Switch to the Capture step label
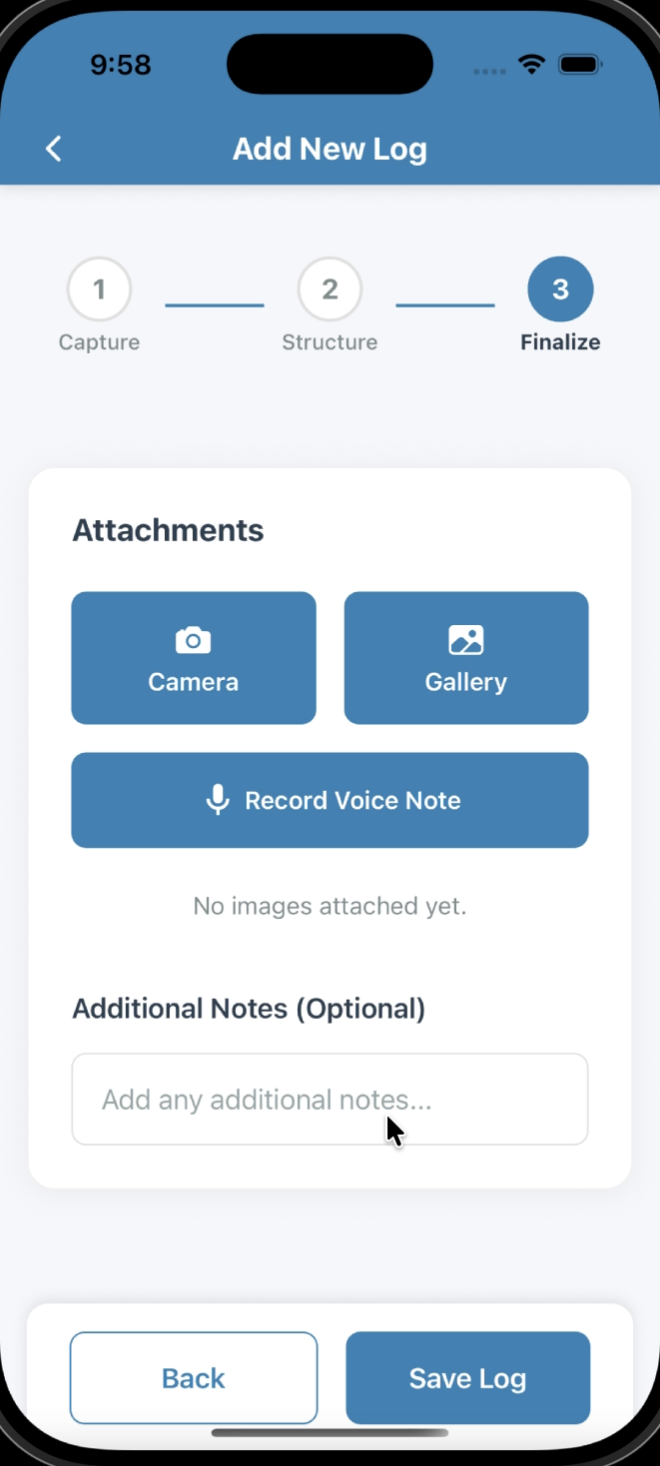The height and width of the screenshot is (1466, 660). [x=99, y=341]
